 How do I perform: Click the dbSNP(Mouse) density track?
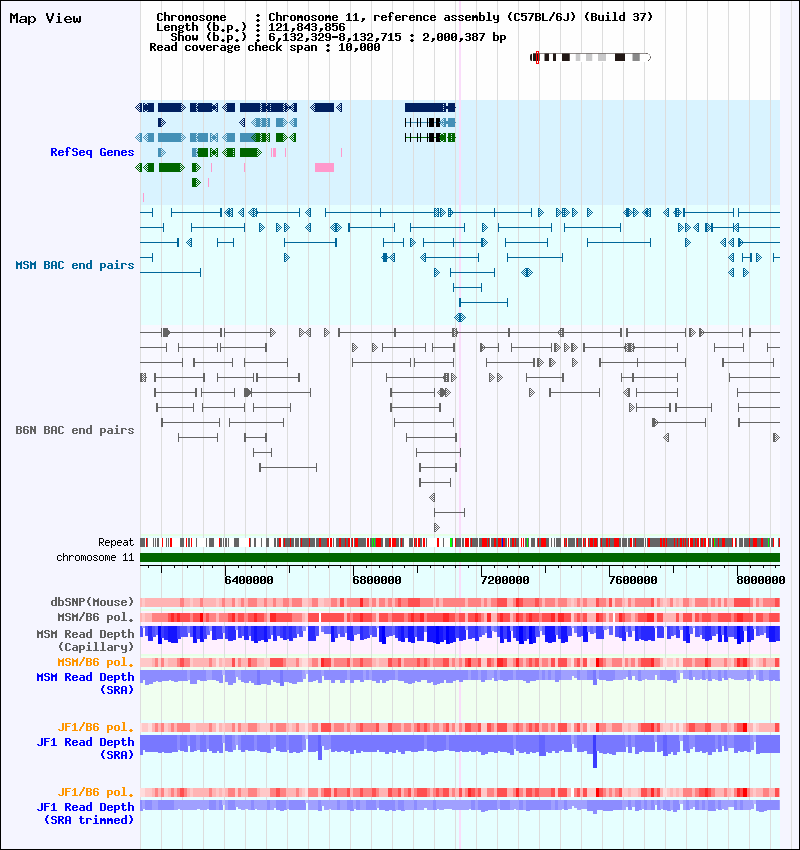pos(460,602)
